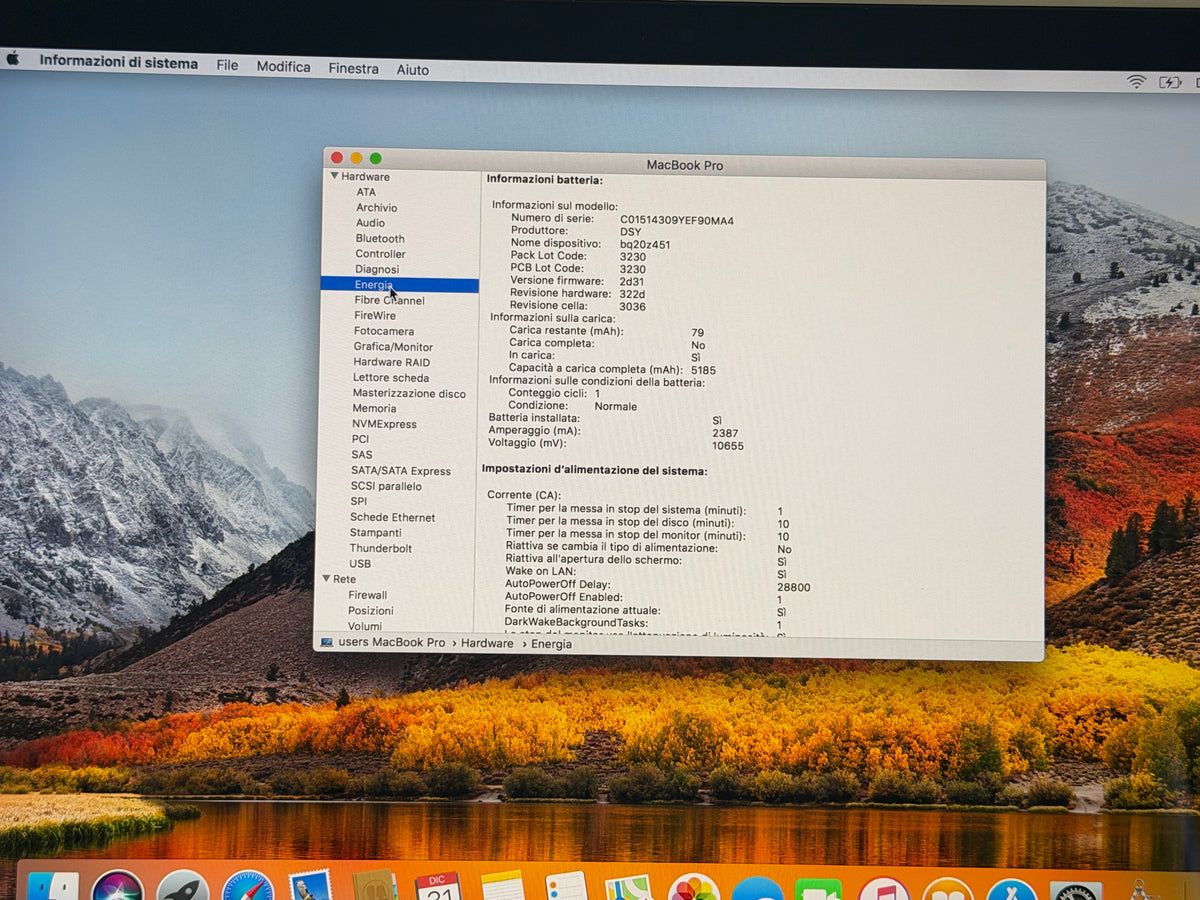Open the File menu
The height and width of the screenshot is (900, 1200).
tap(227, 65)
